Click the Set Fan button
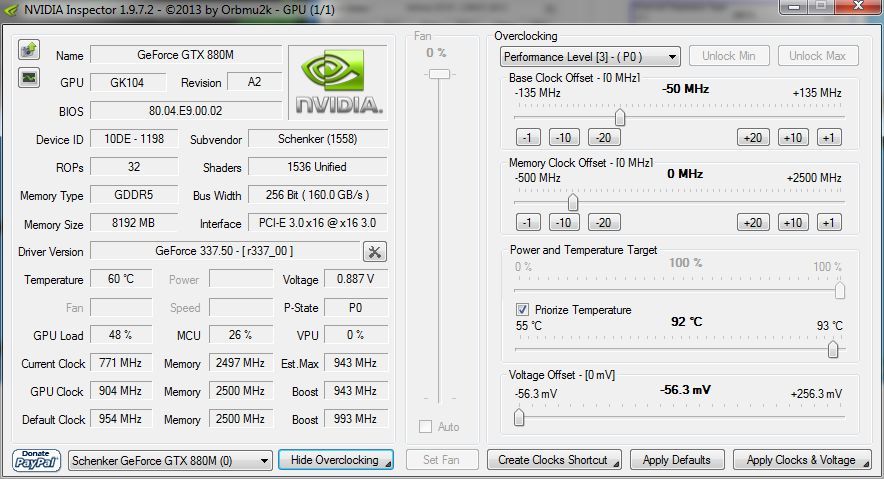884x479 pixels. tap(442, 460)
